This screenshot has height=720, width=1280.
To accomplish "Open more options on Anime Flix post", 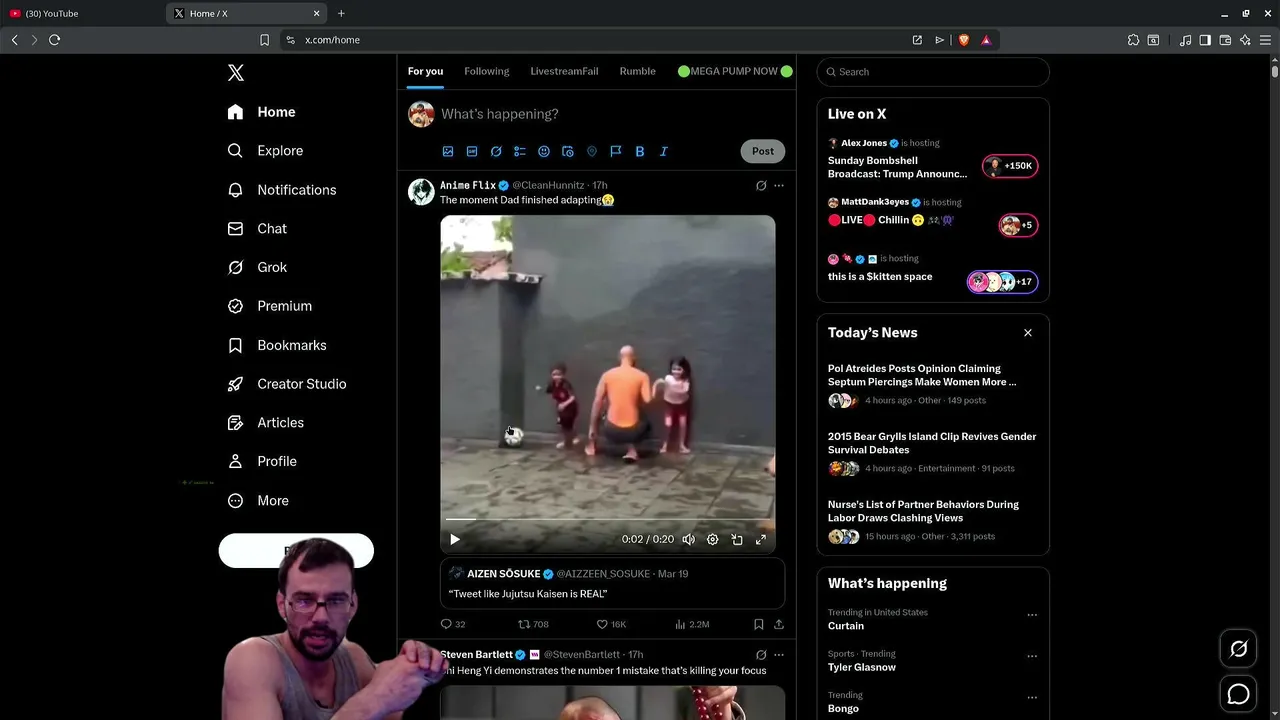I will [x=779, y=185].
